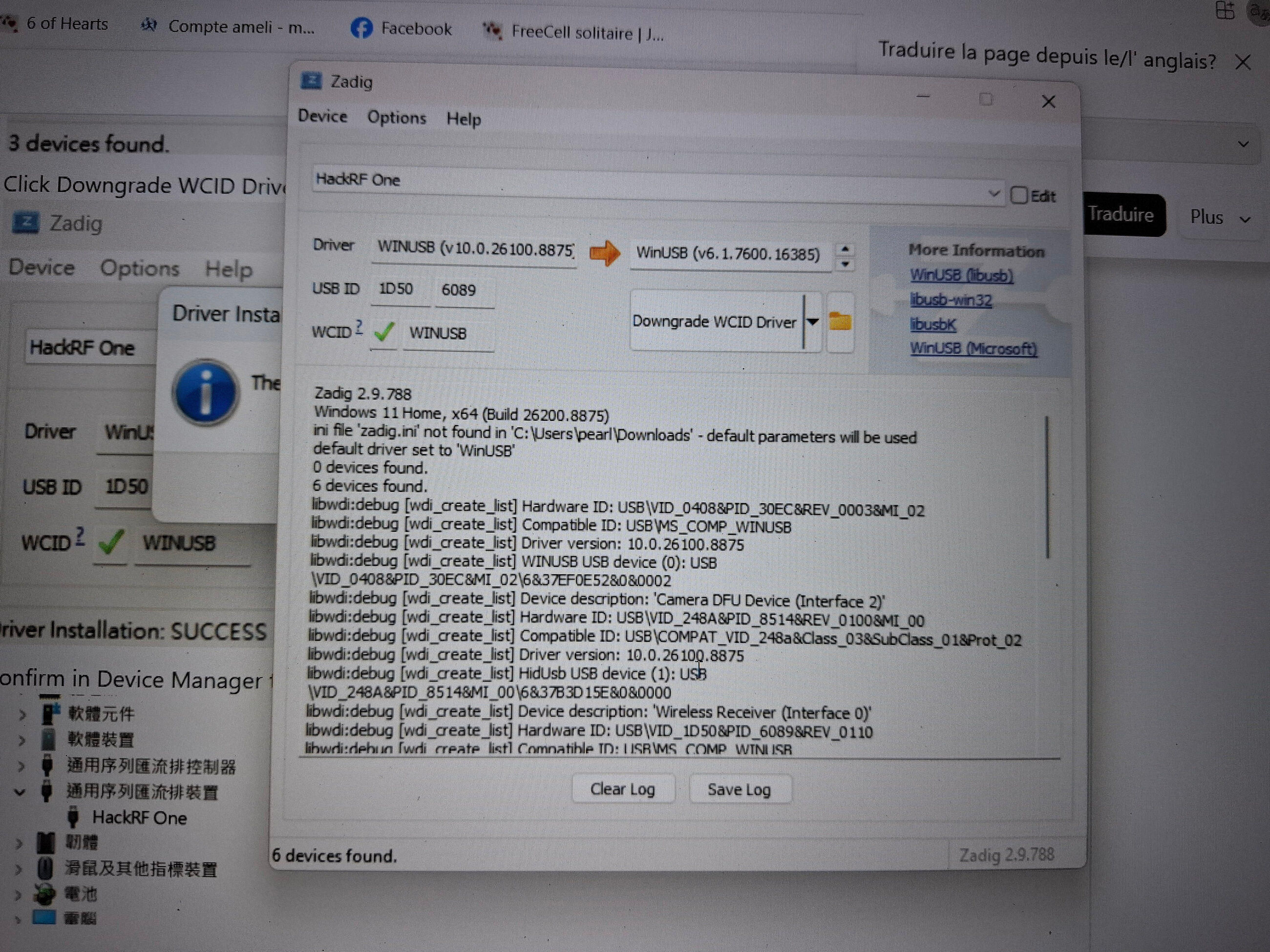Open the libusb-win32 link

point(951,300)
